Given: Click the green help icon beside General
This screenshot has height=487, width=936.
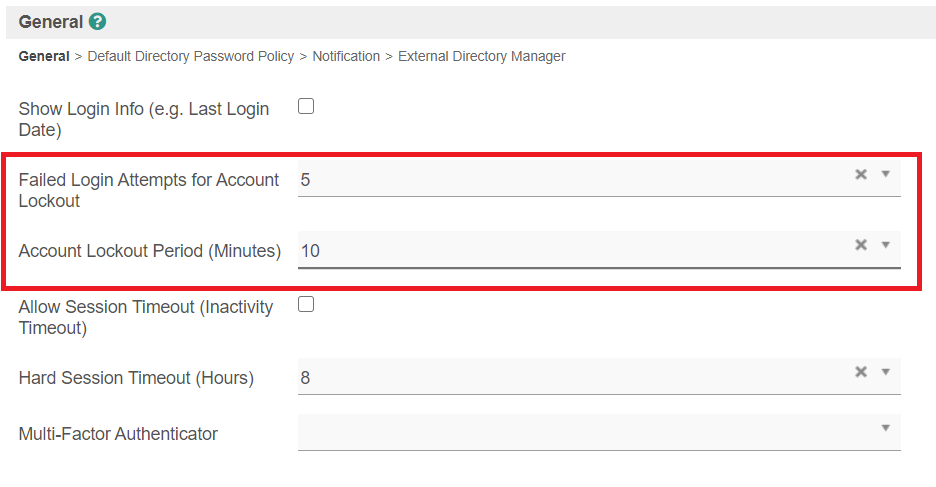Looking at the screenshot, I should click(x=97, y=22).
